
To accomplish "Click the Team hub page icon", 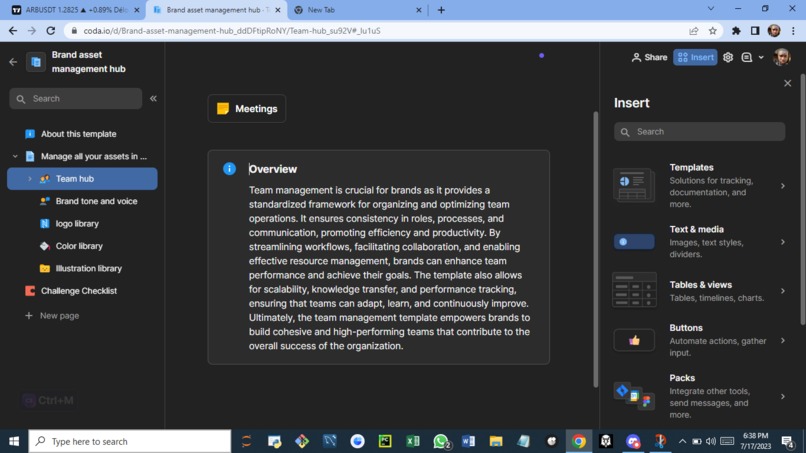I will click(45, 179).
